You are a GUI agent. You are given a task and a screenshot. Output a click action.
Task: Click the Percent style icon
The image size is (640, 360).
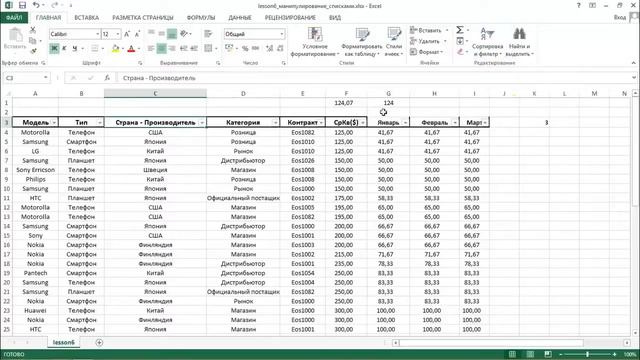click(x=245, y=49)
